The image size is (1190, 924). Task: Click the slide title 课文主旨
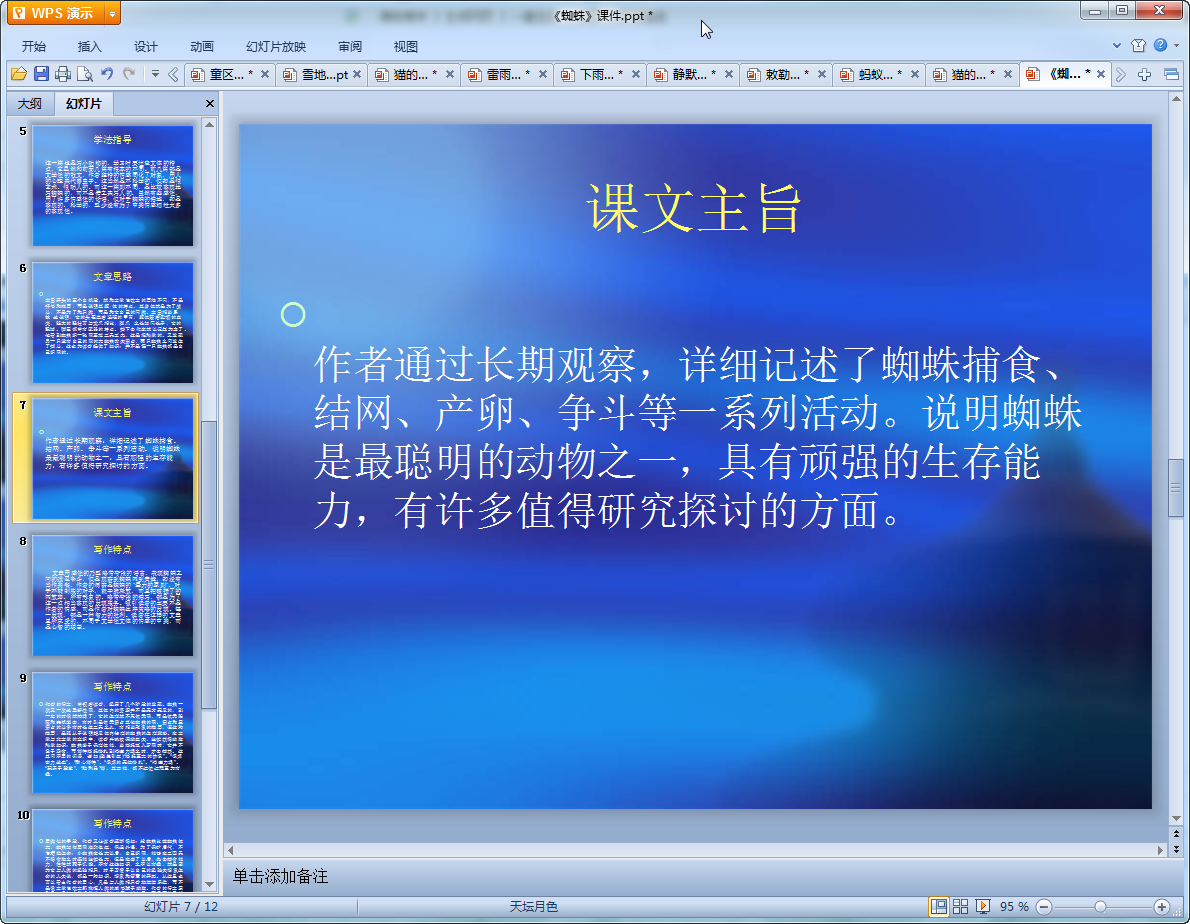[694, 209]
